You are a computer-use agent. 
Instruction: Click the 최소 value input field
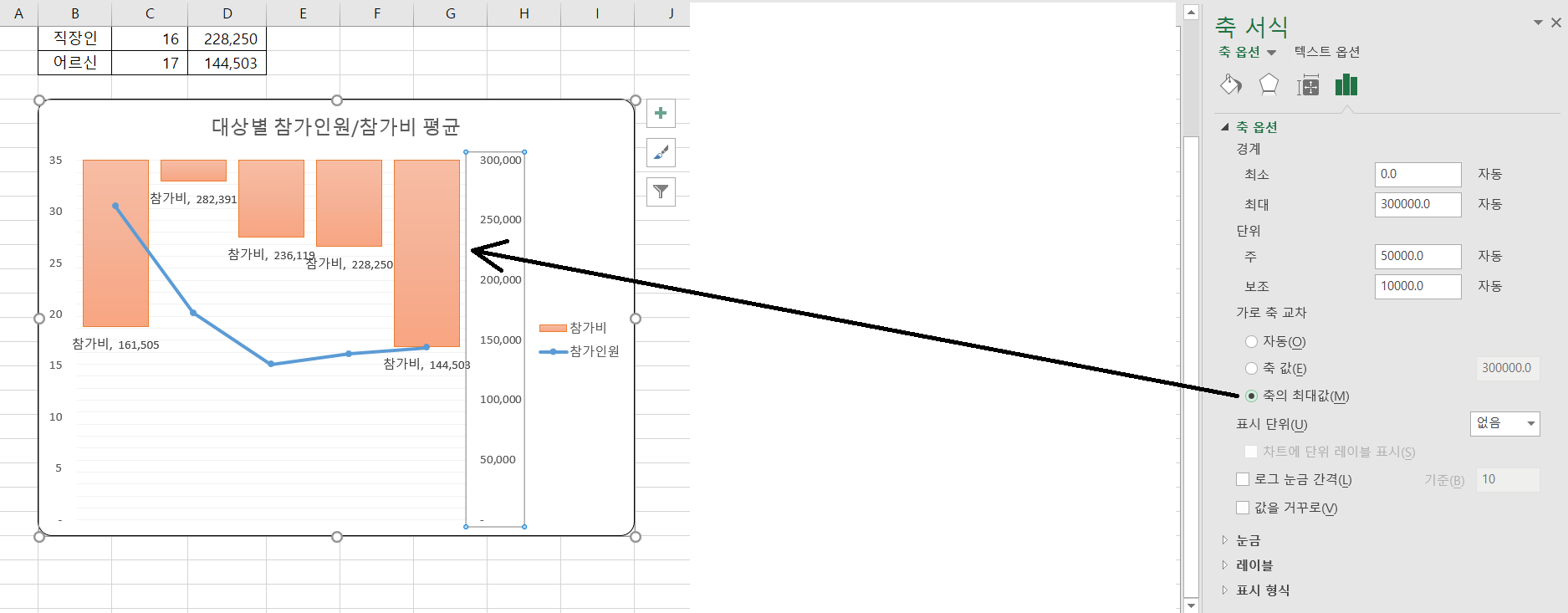(1417, 174)
